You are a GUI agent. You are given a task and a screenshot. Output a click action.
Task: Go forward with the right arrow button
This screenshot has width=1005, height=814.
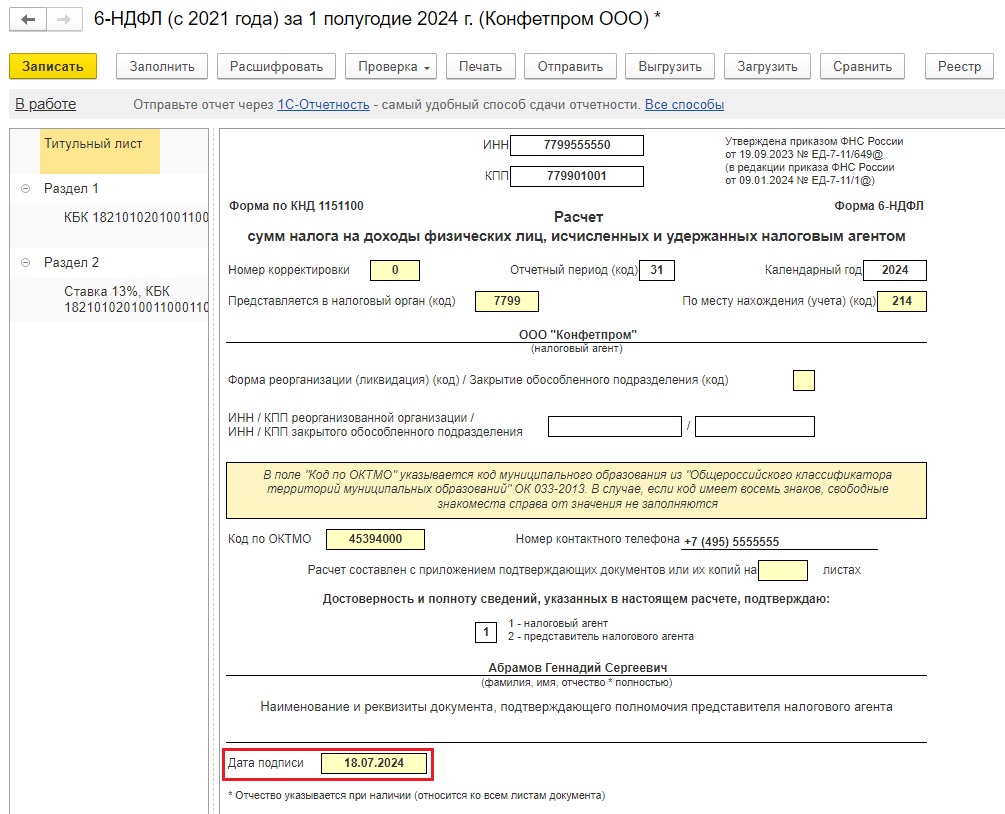point(64,19)
